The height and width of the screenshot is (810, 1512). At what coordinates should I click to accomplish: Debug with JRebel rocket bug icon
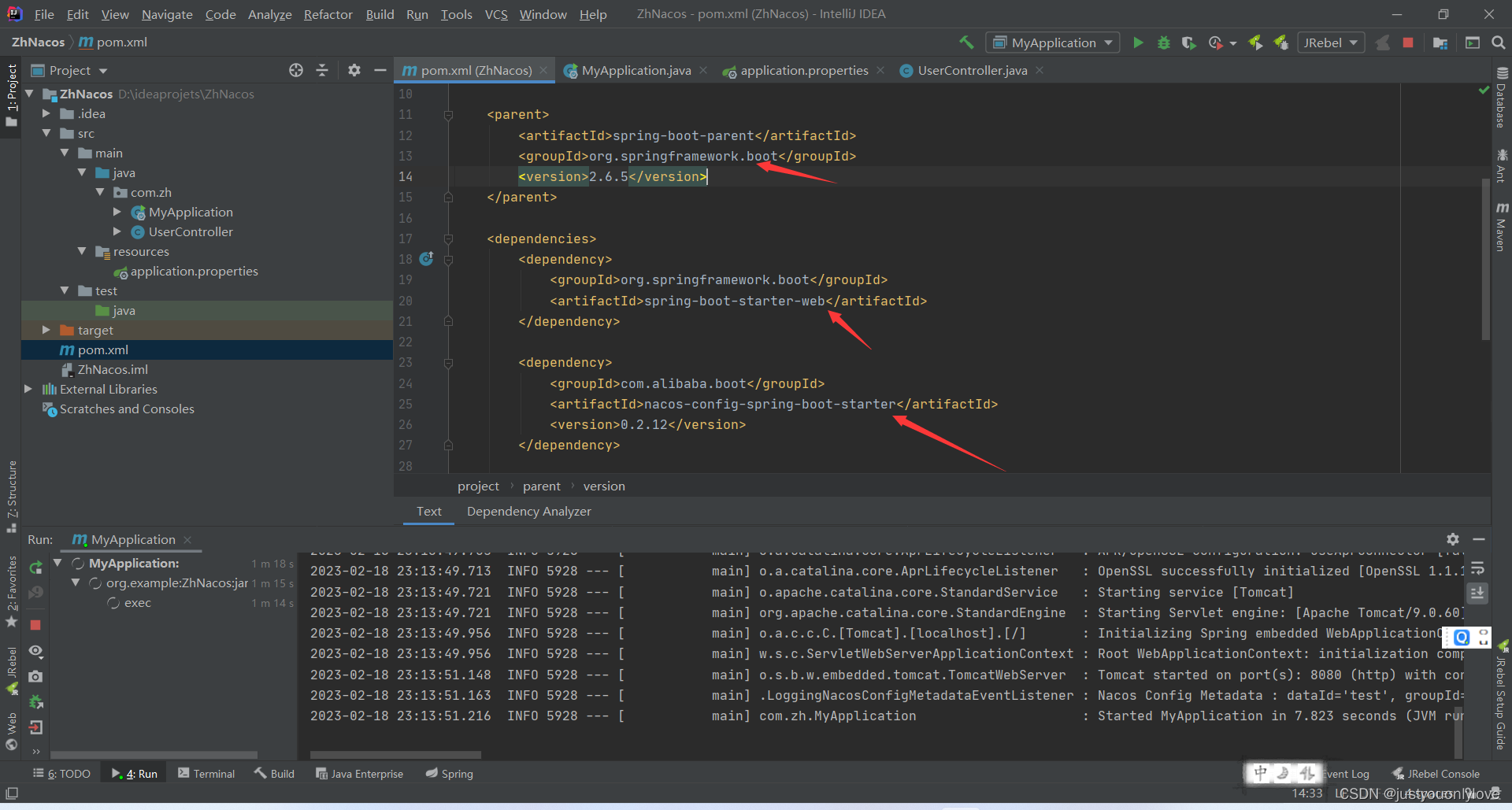coord(1281,43)
